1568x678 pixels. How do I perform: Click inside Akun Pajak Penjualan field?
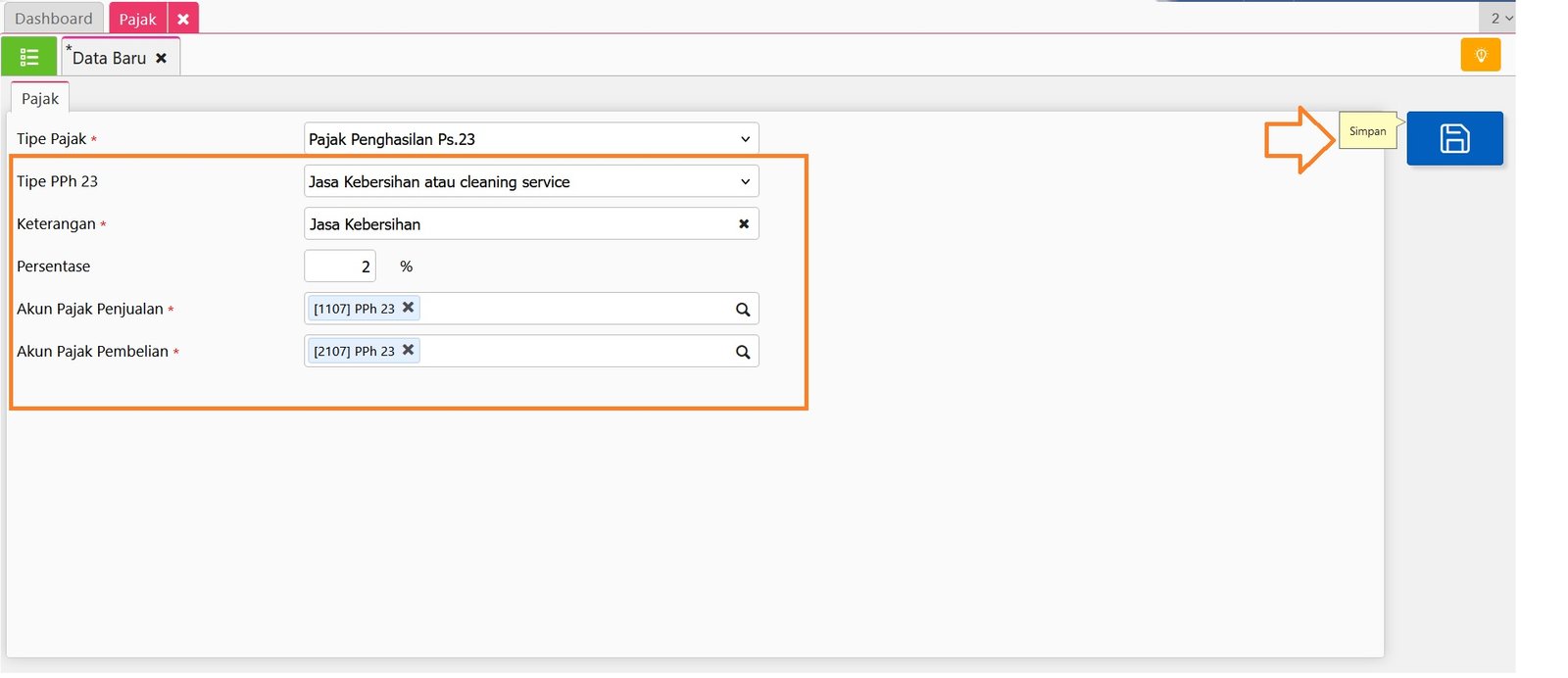coord(573,310)
